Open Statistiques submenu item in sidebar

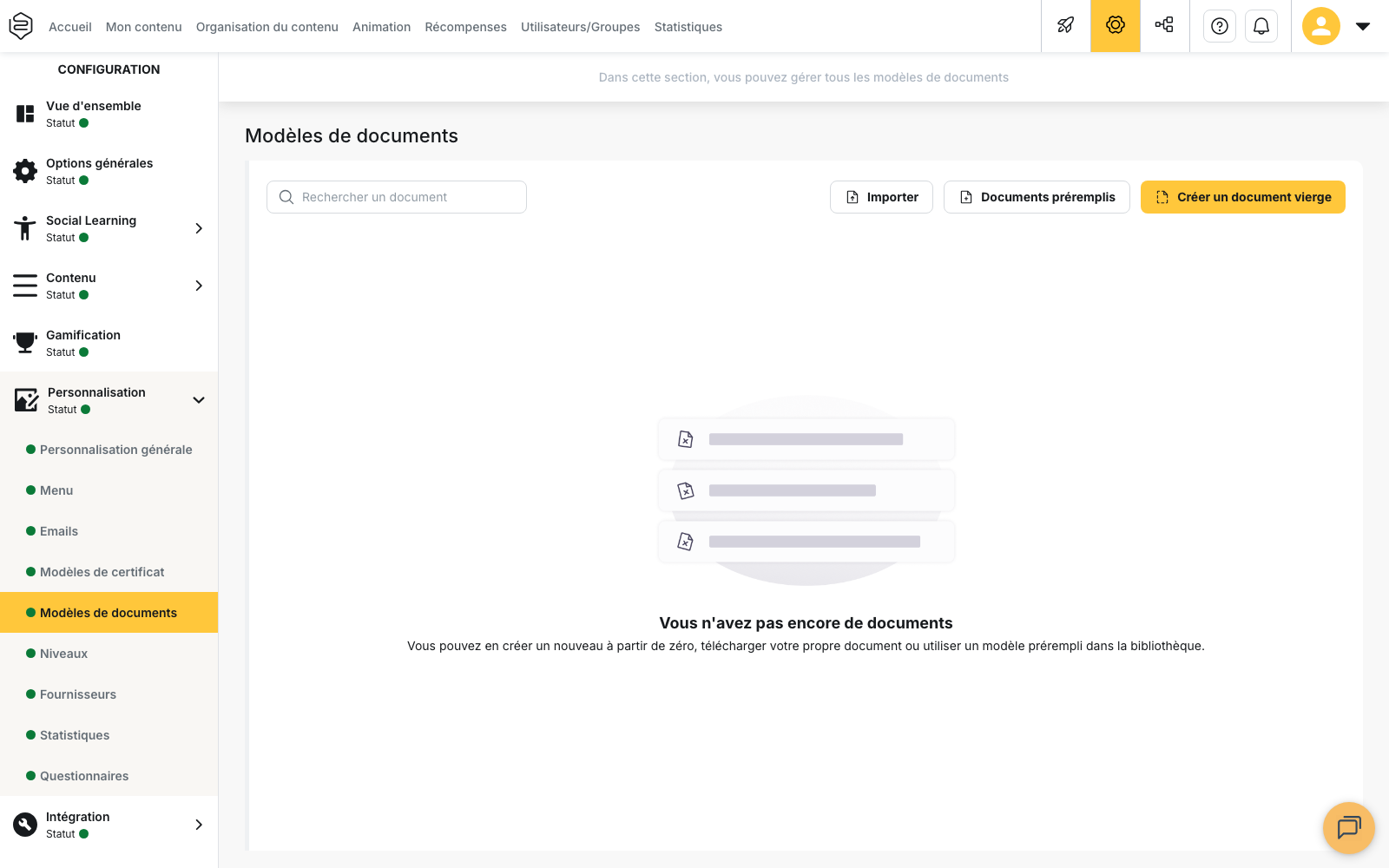pyautogui.click(x=75, y=735)
